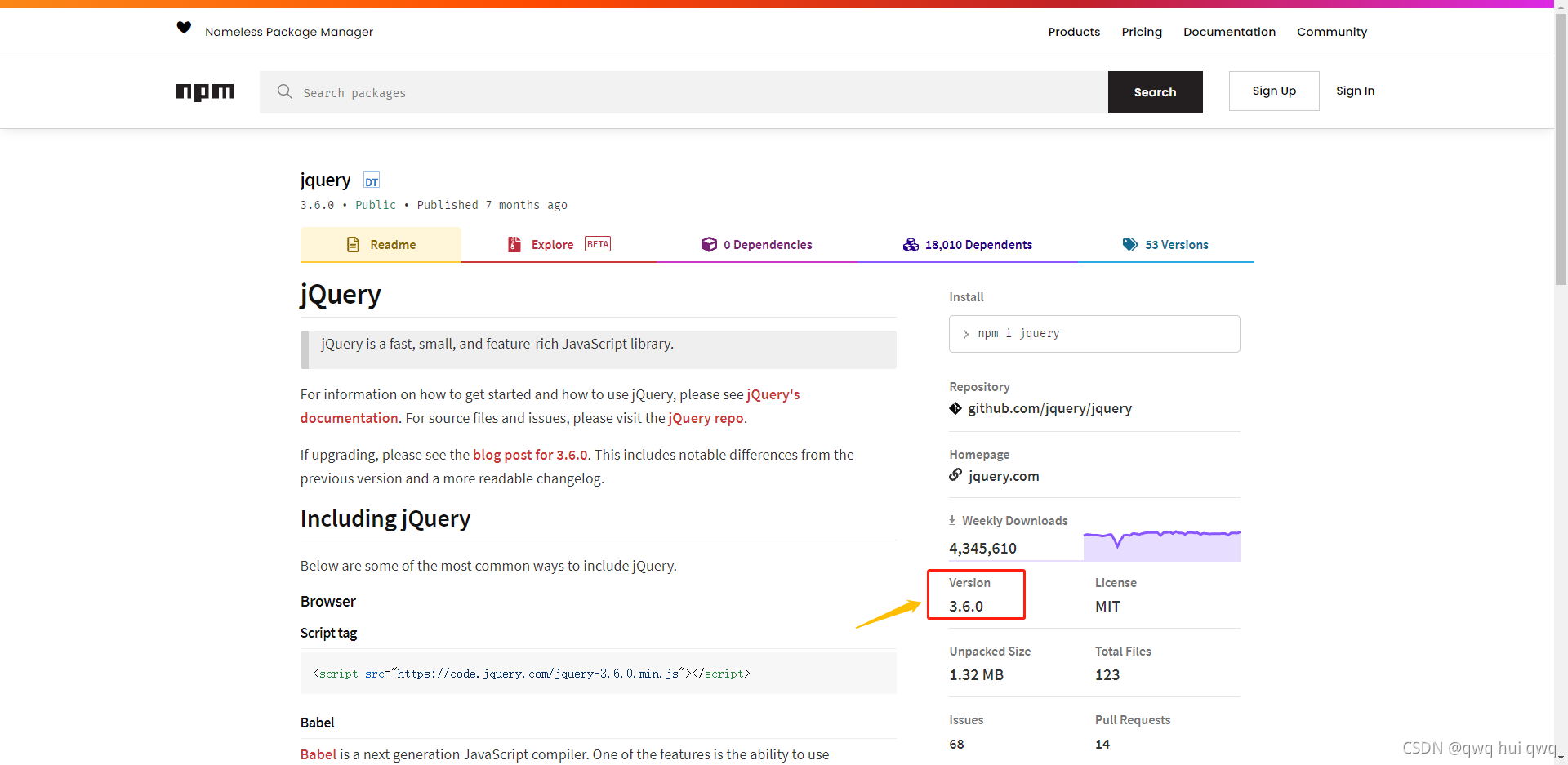Click the magnifier icon in search box
The height and width of the screenshot is (765, 1568).
284,91
